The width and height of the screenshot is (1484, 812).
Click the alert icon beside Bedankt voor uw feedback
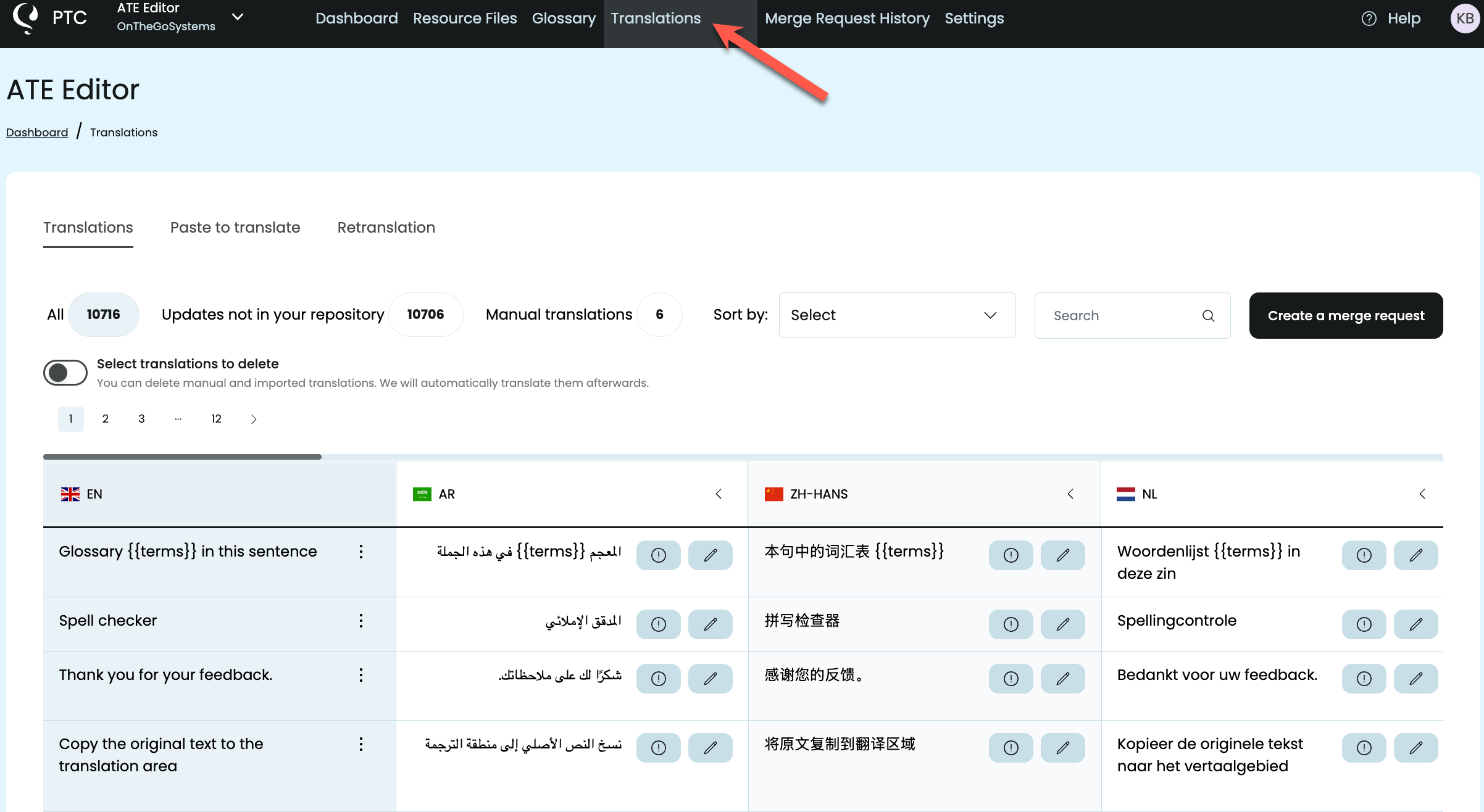point(1364,678)
